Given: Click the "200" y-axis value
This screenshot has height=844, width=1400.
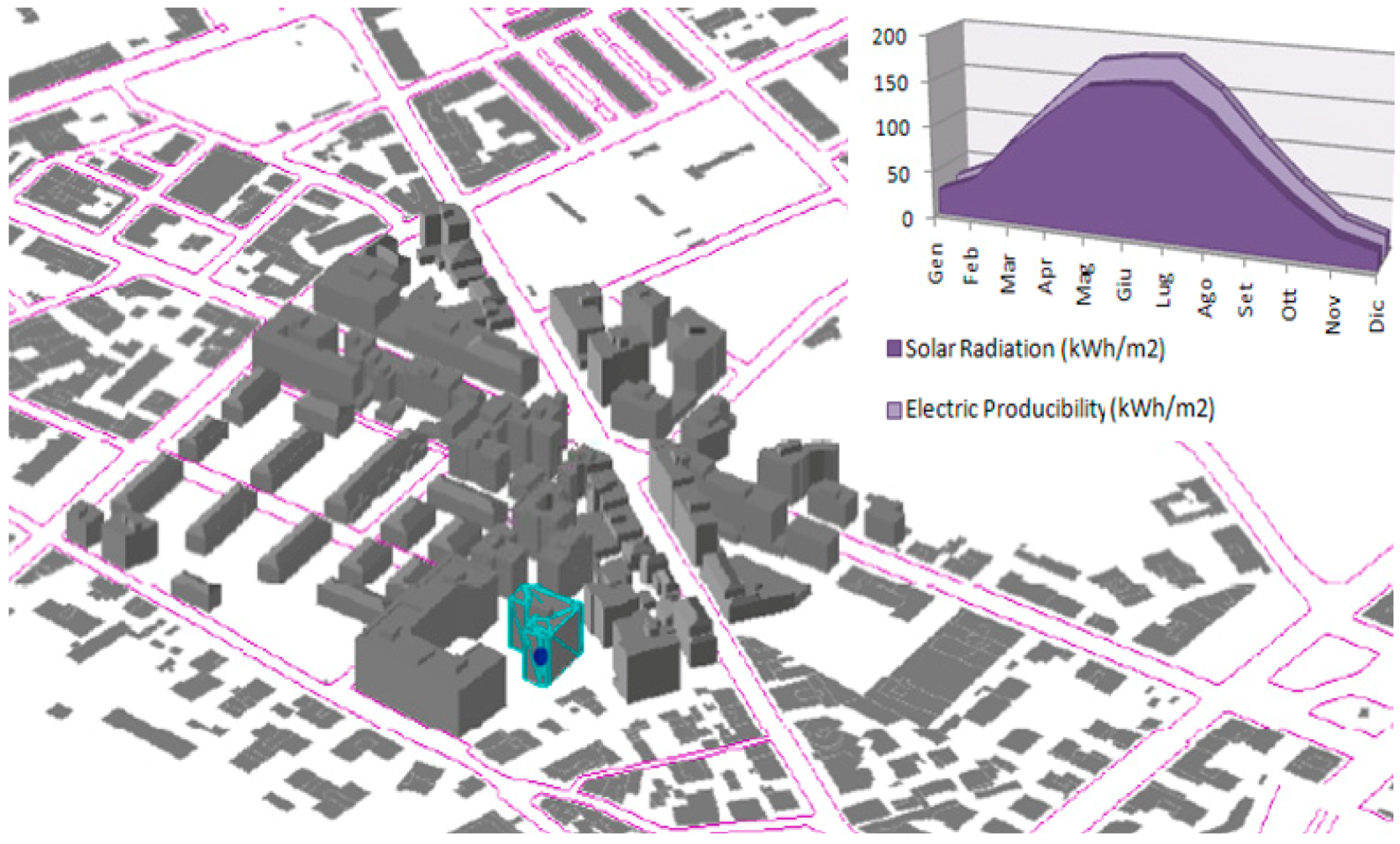Looking at the screenshot, I should (x=889, y=36).
